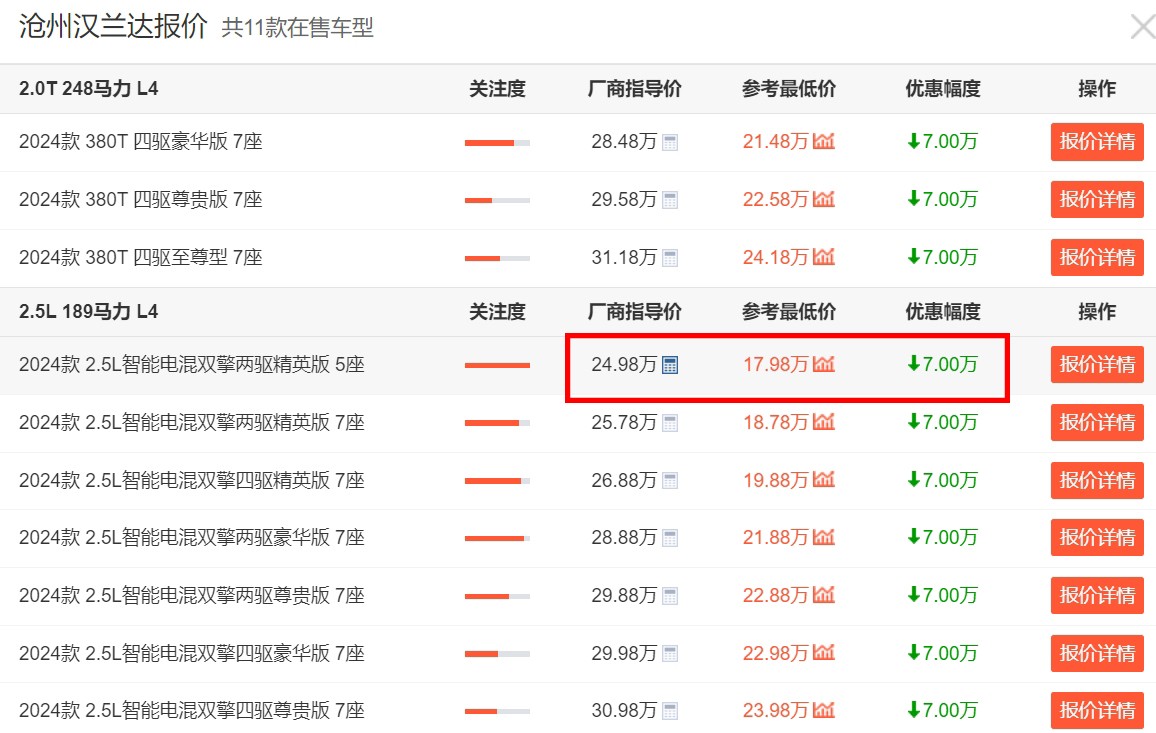Open calculator icon for 380T 四驱豪华版 28.48万
This screenshot has height=733, width=1156.
point(669,142)
